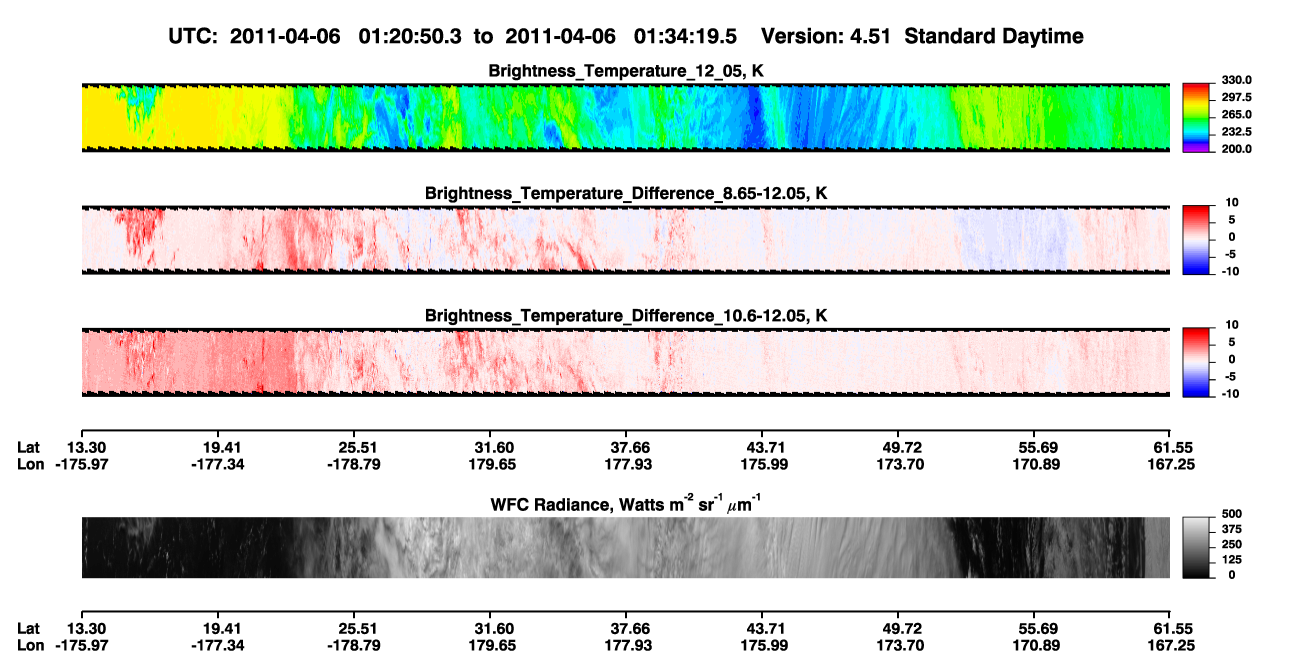1300x667 pixels.
Task: Click the 10 tick on the 8.65-12.05 colorbar
Action: point(1234,203)
